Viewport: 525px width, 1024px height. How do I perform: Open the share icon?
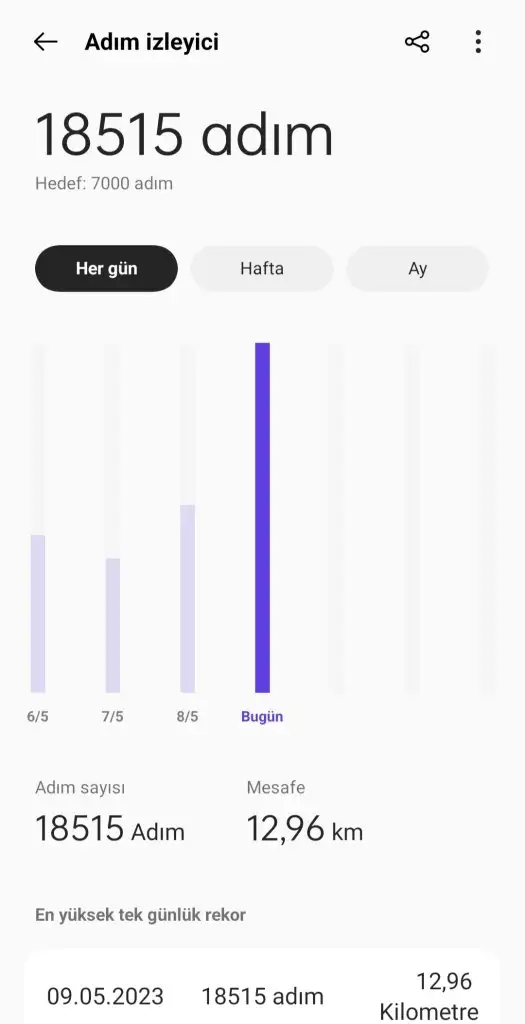tap(417, 42)
